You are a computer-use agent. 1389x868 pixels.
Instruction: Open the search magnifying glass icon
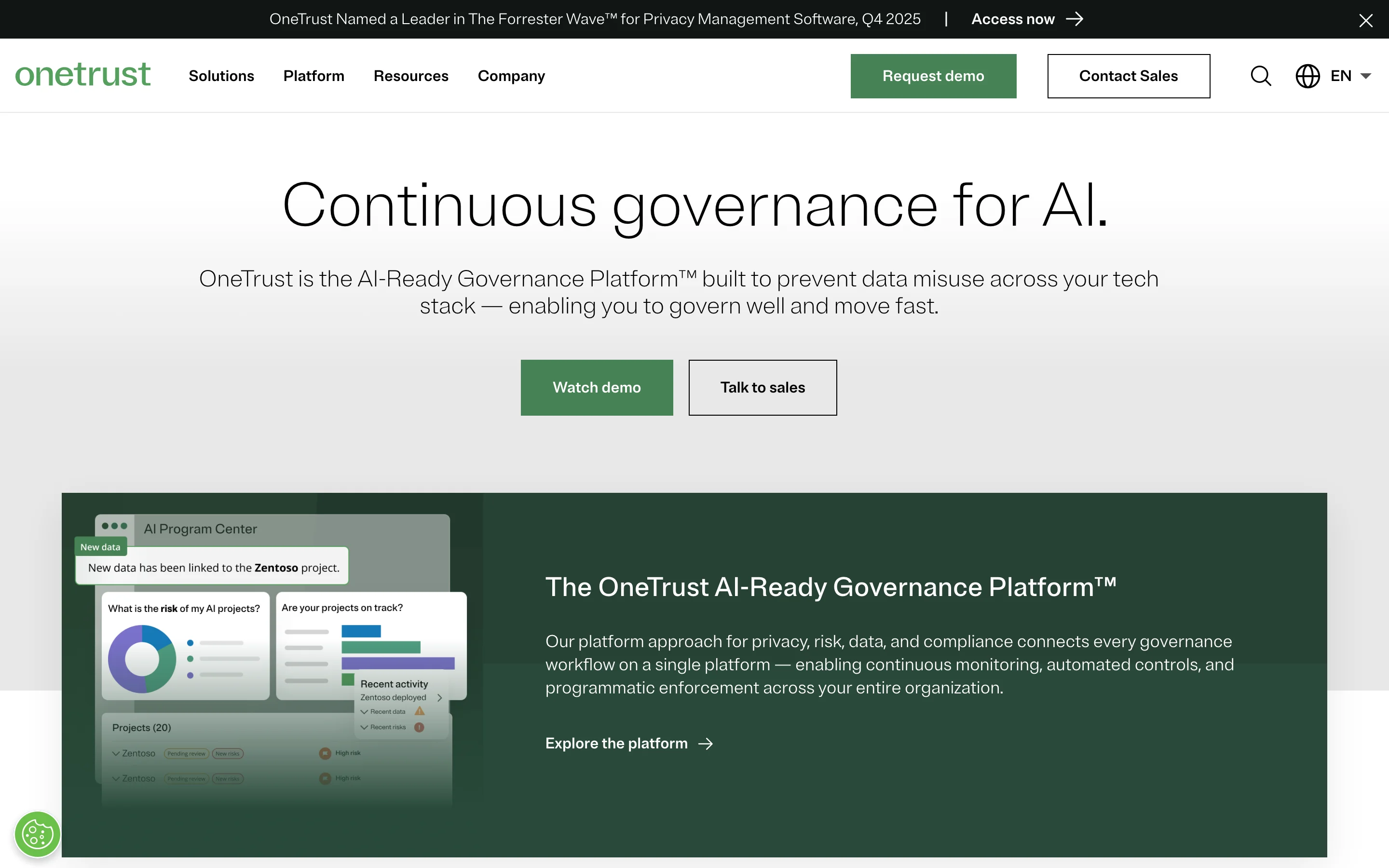tap(1260, 76)
